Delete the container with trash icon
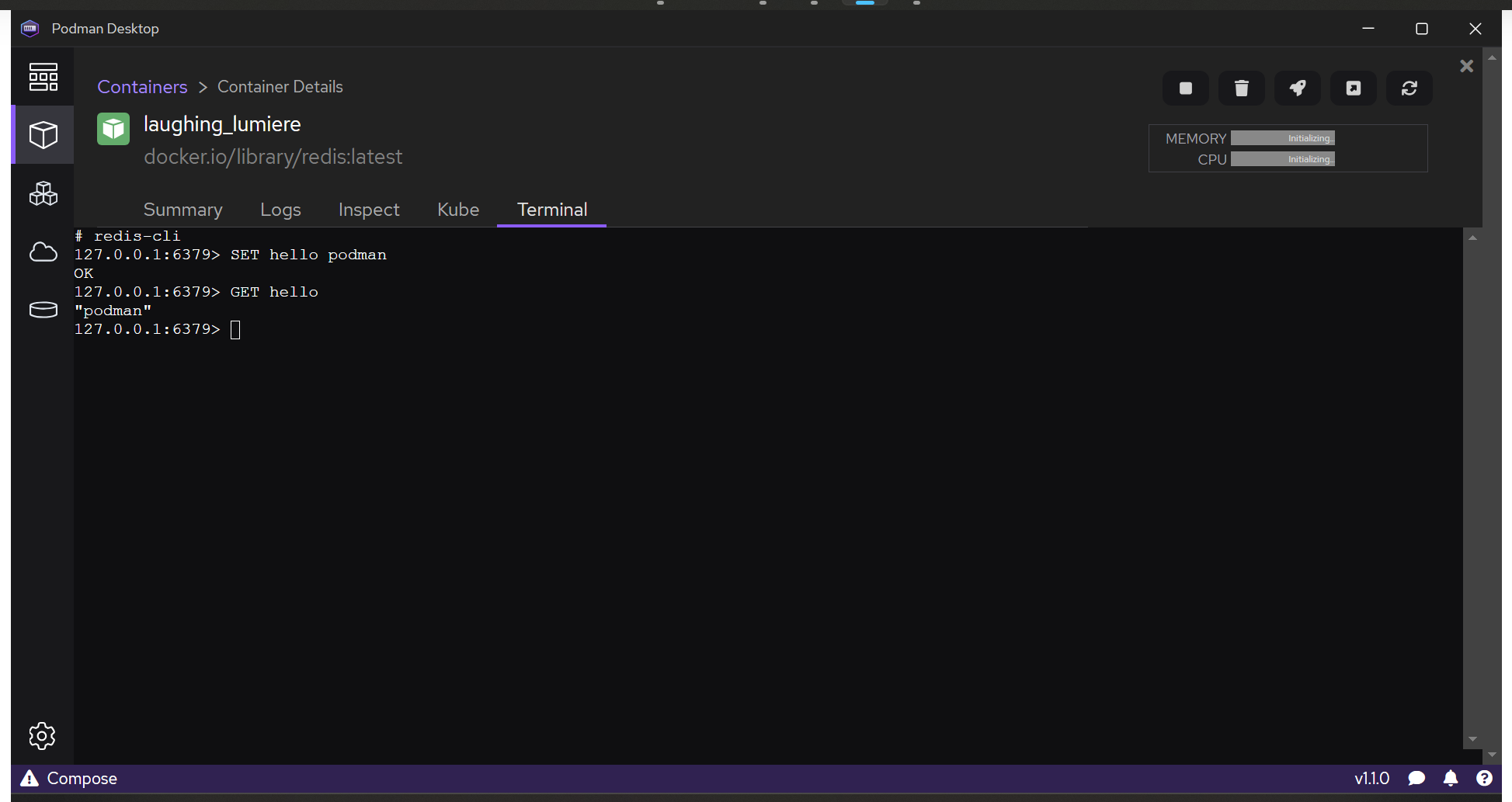This screenshot has width=1512, height=802. pos(1241,89)
